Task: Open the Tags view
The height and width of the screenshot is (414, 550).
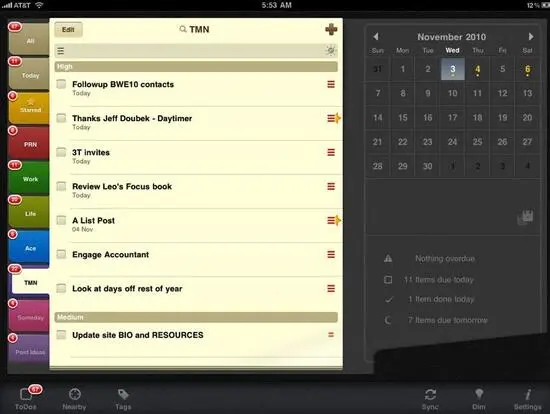Action: pos(123,399)
